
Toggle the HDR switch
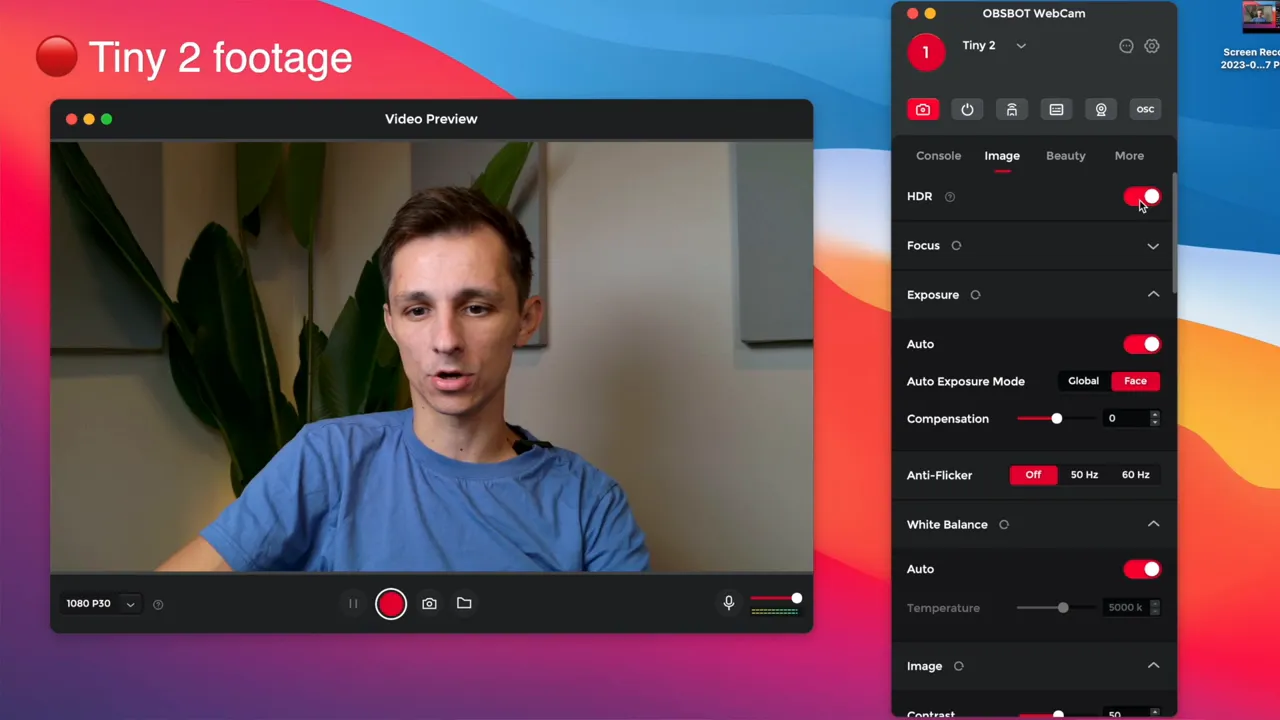coord(1142,197)
